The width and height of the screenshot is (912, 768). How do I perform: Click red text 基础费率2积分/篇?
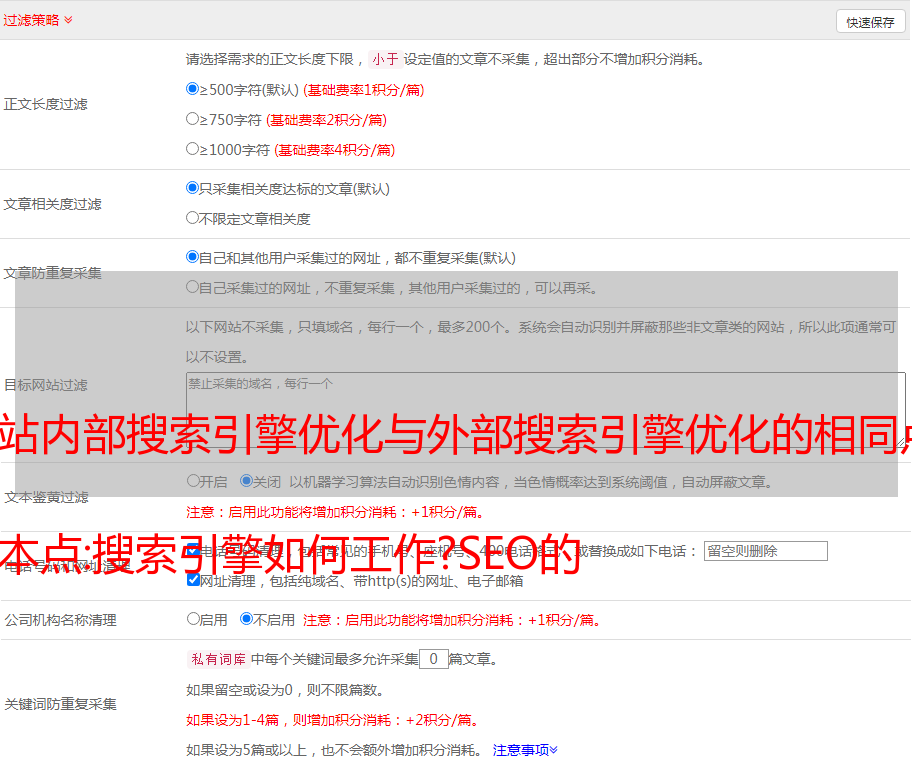point(326,120)
